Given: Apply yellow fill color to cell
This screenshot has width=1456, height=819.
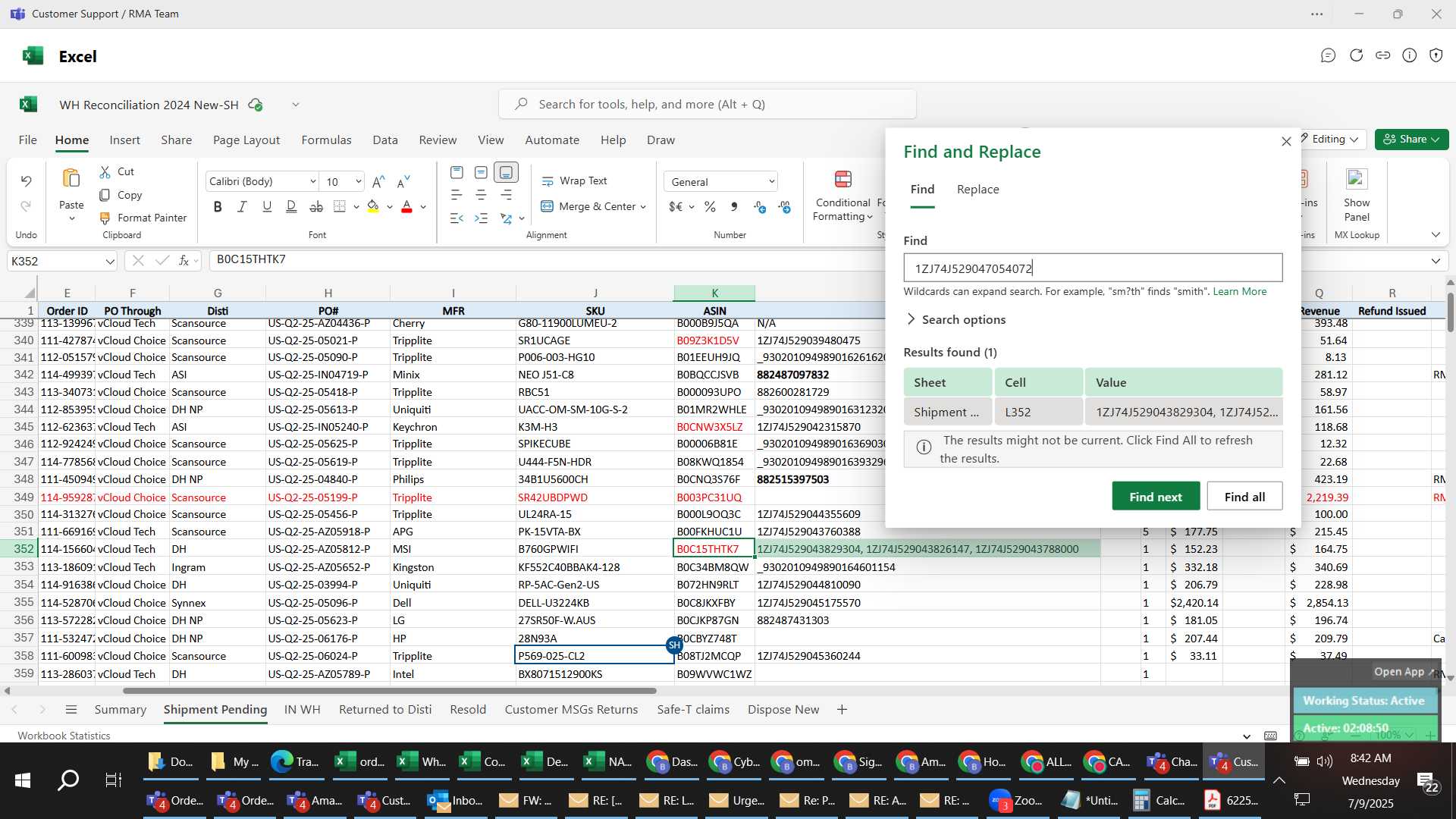Looking at the screenshot, I should click(x=373, y=206).
